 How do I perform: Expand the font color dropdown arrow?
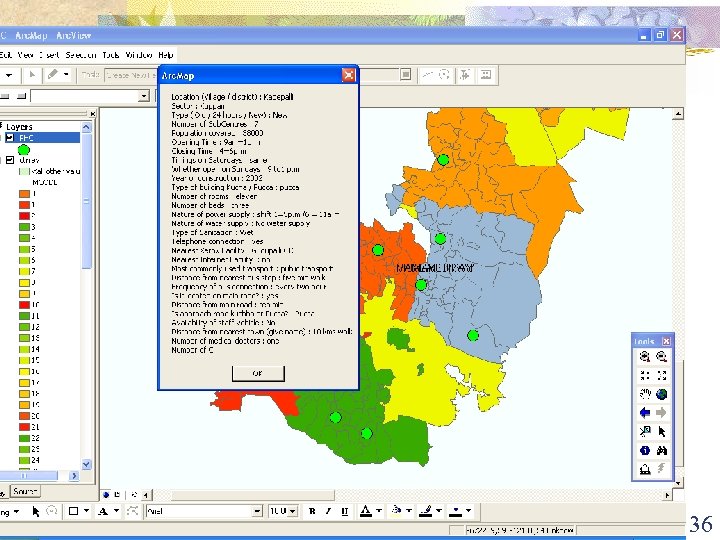[x=379, y=511]
